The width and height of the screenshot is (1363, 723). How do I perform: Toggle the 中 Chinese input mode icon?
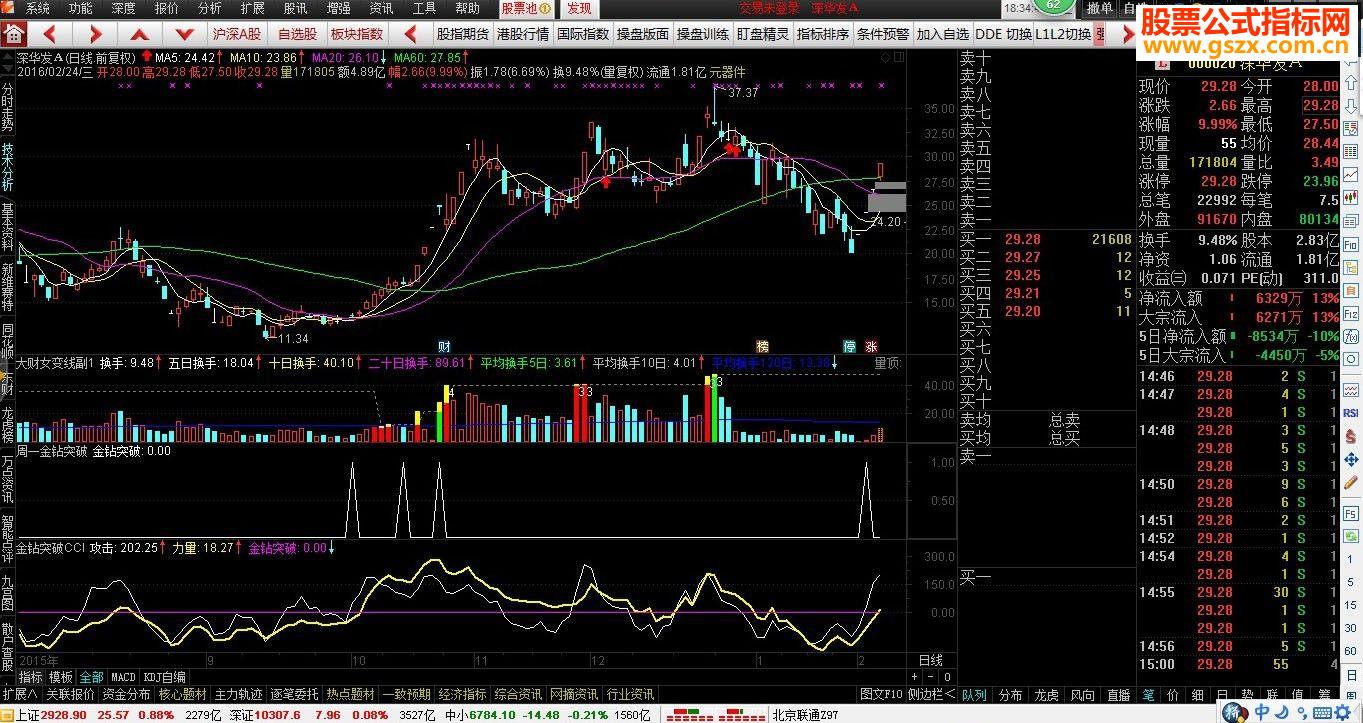[x=1262, y=712]
